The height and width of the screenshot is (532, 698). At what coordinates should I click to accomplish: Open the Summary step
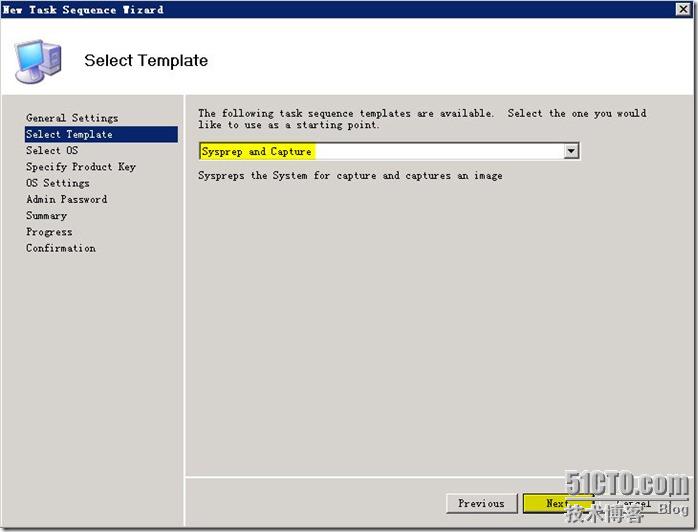tap(46, 215)
